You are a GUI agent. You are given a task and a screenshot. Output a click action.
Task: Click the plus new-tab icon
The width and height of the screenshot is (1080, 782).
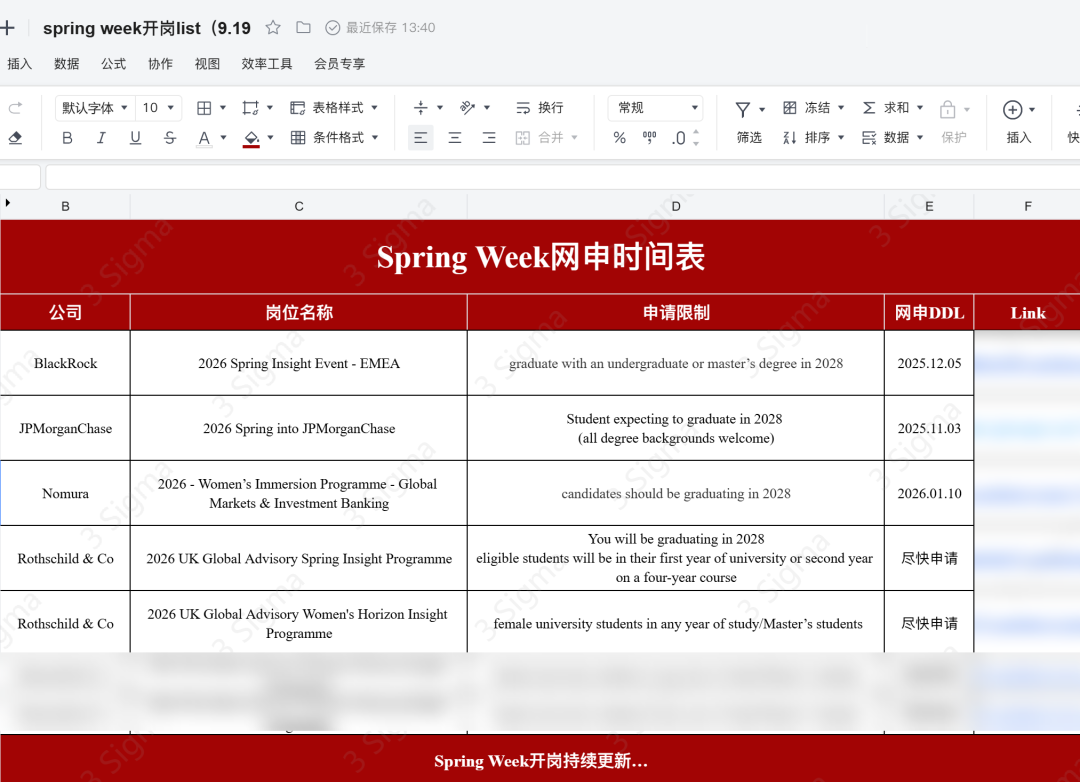pyautogui.click(x=8, y=28)
